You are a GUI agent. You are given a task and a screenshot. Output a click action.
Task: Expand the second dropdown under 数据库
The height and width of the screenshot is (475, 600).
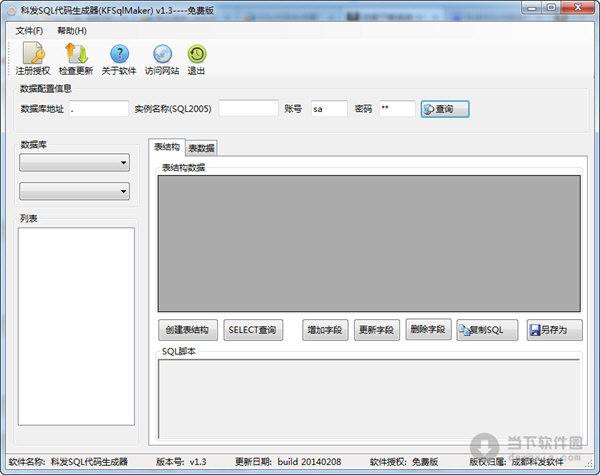pos(75,191)
